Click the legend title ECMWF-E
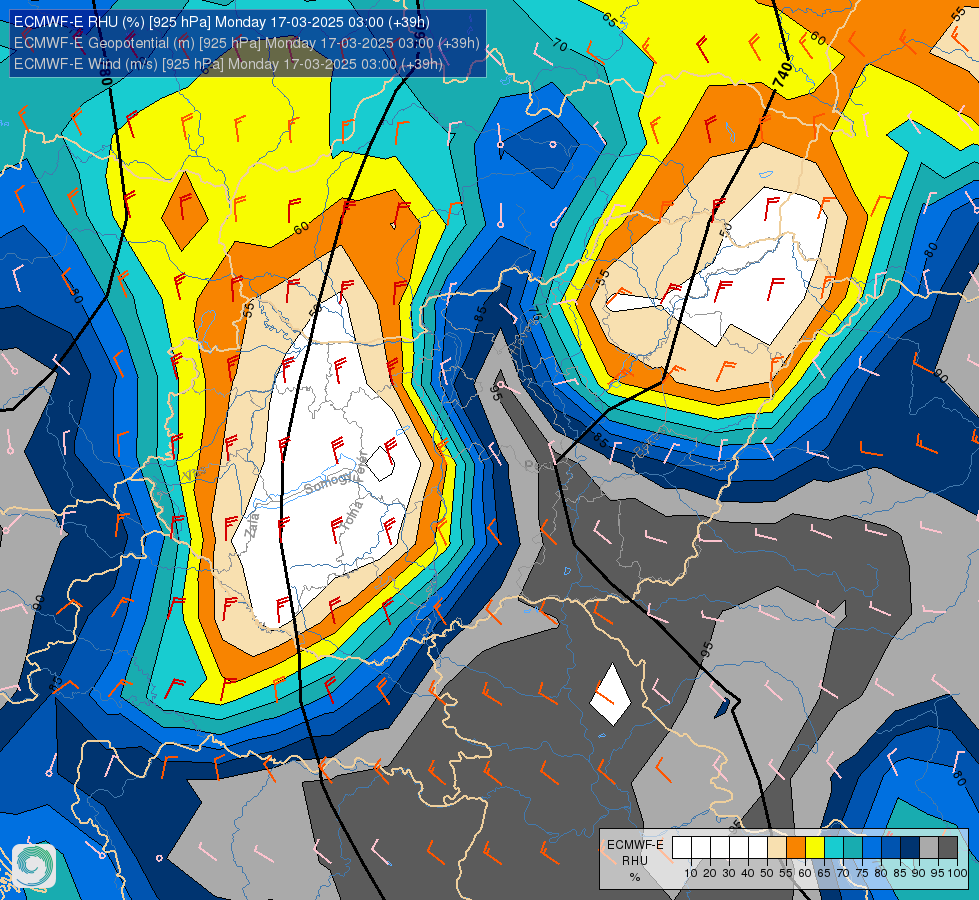Screen dimensions: 979x900 point(635,844)
